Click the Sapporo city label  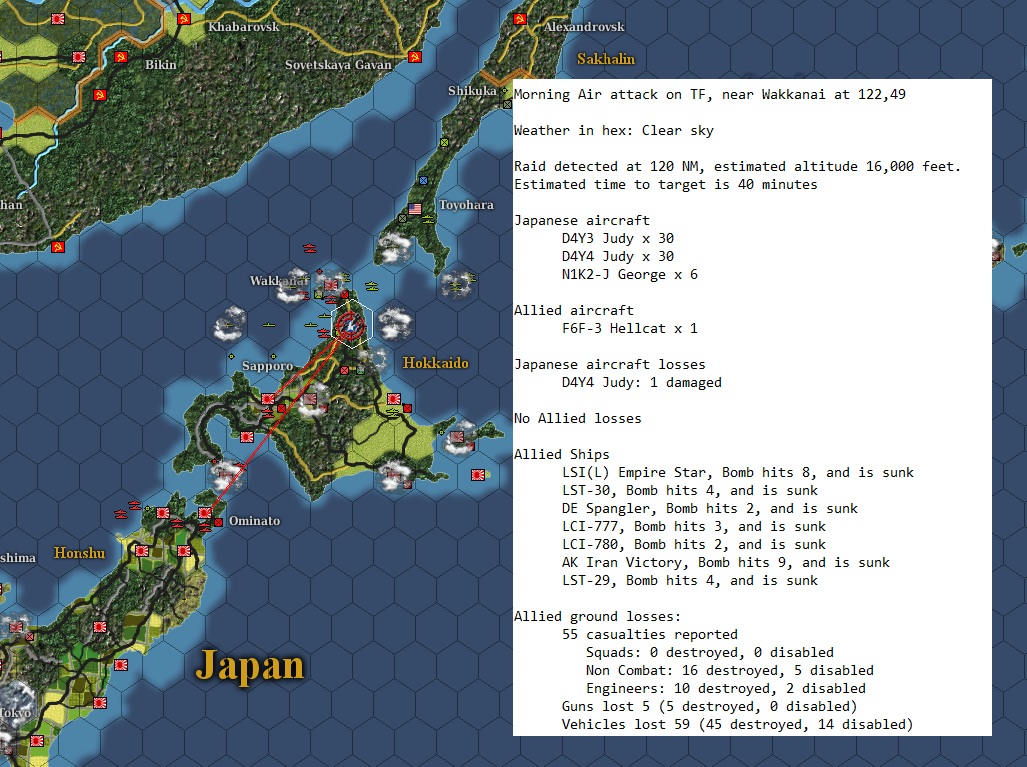(267, 365)
